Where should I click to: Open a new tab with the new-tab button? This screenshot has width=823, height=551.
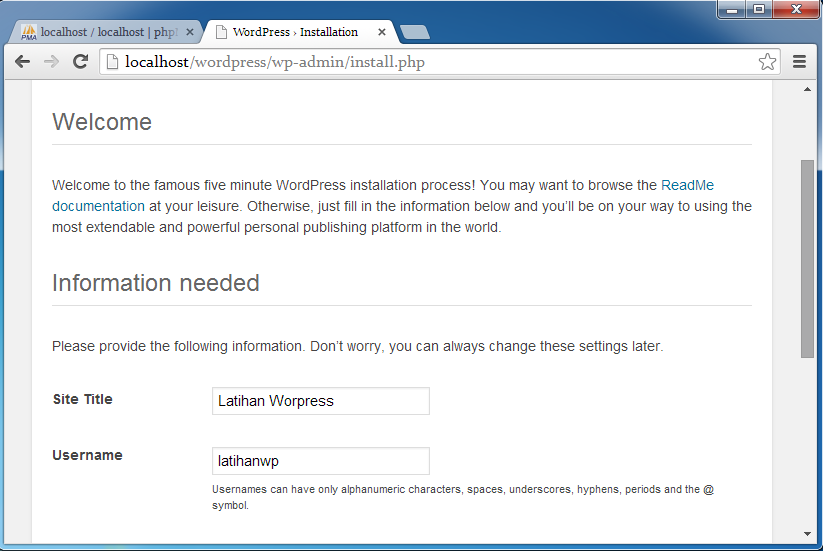[x=415, y=33]
